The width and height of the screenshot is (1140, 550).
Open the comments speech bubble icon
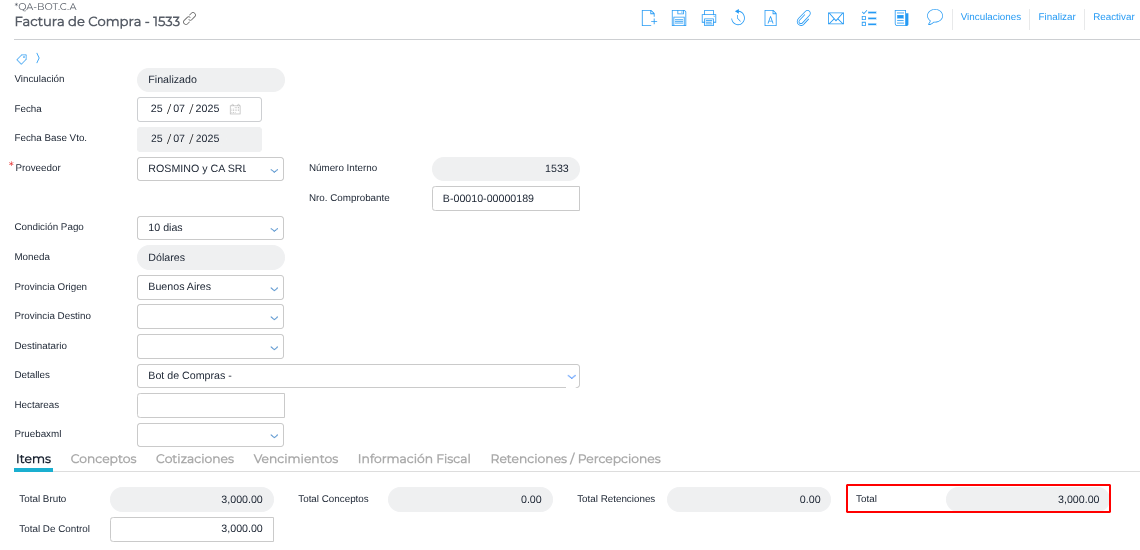[x=935, y=17]
